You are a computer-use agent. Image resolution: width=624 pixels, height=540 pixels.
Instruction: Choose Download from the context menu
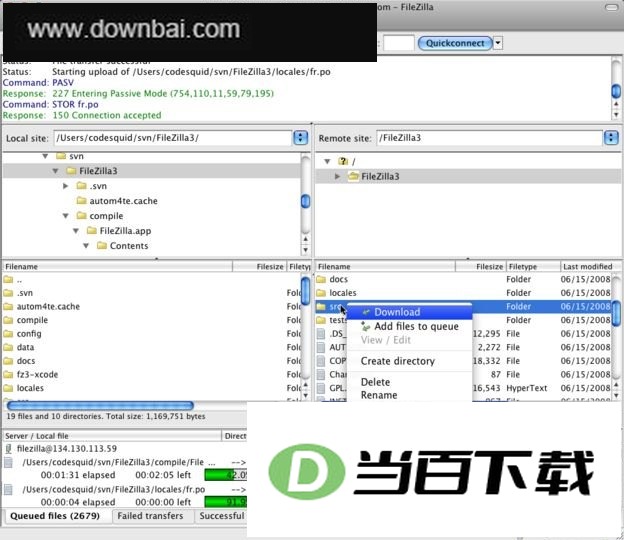410,312
